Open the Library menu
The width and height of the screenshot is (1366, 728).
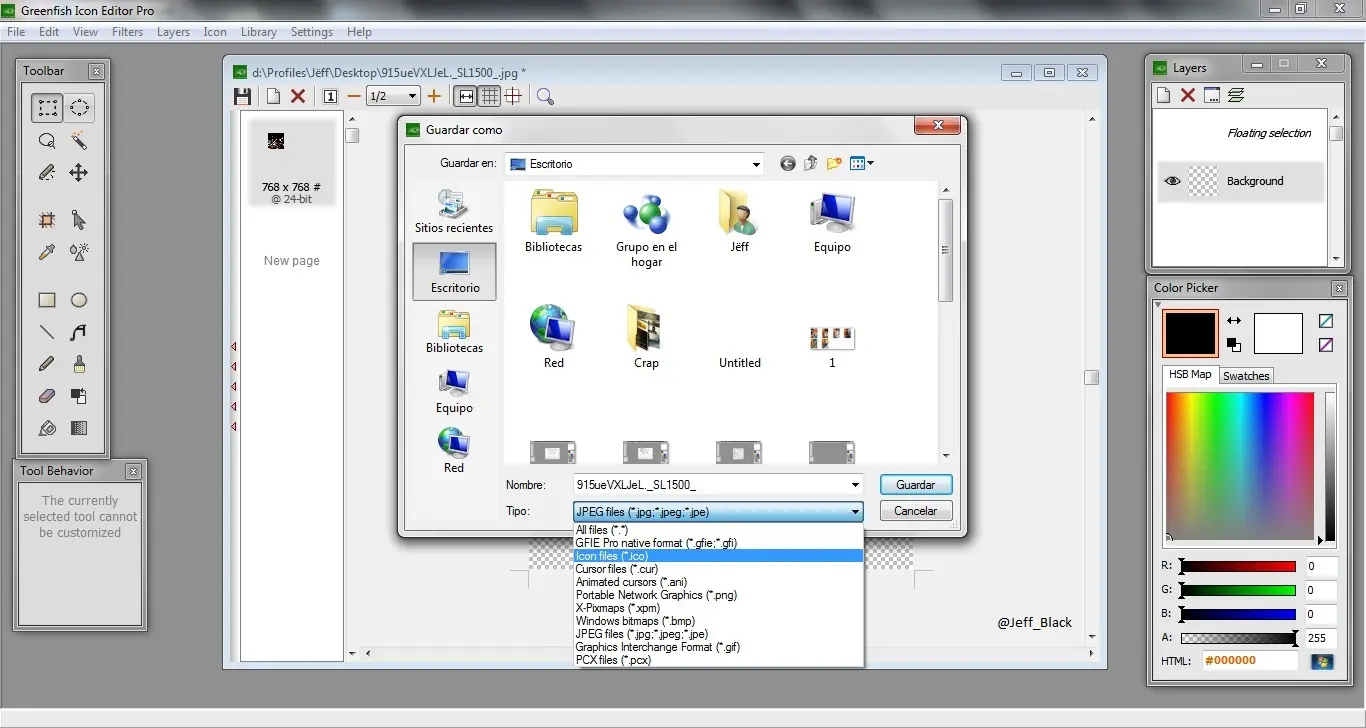259,32
